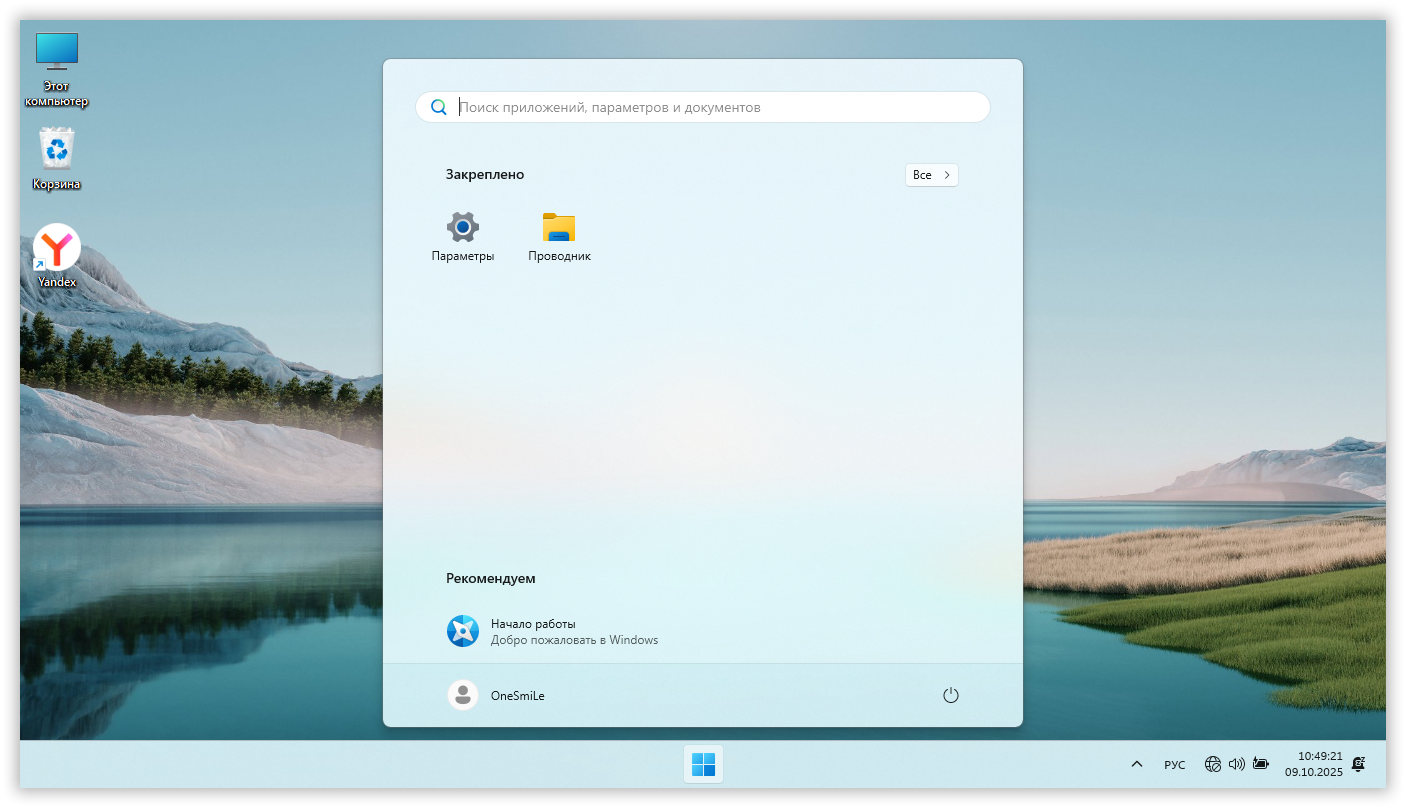
Task: Select the Корзина desktop icon
Action: click(x=57, y=158)
